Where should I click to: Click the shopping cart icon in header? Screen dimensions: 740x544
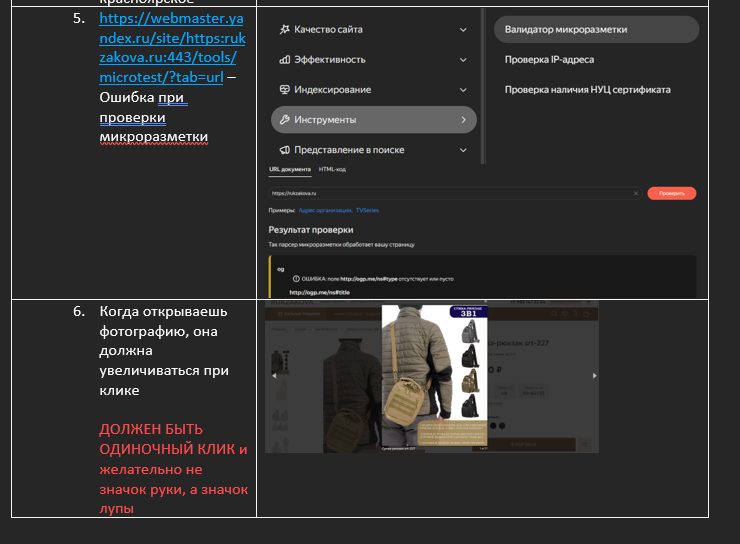(586, 314)
